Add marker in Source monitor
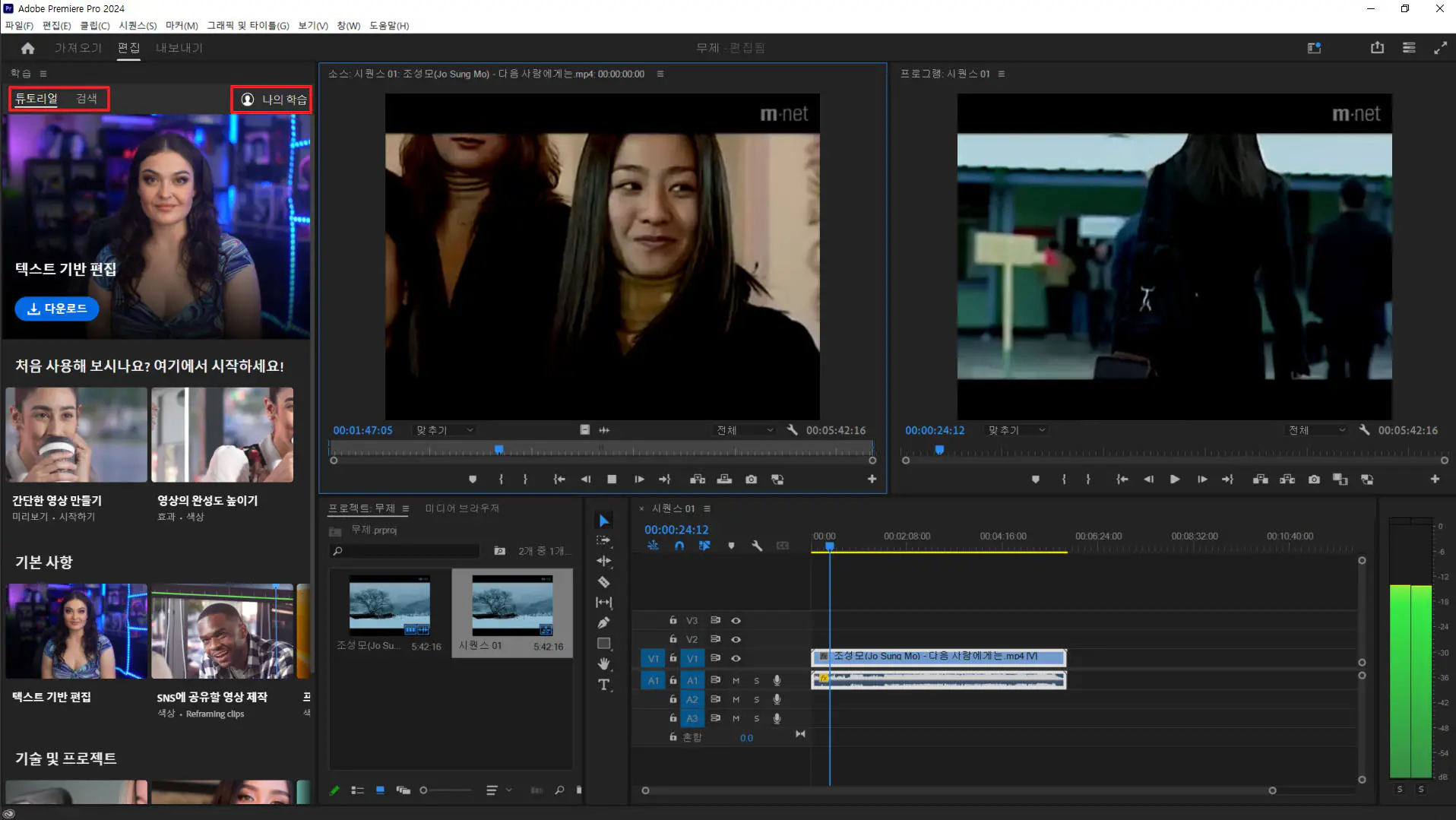The width and height of the screenshot is (1456, 820). coord(473,480)
